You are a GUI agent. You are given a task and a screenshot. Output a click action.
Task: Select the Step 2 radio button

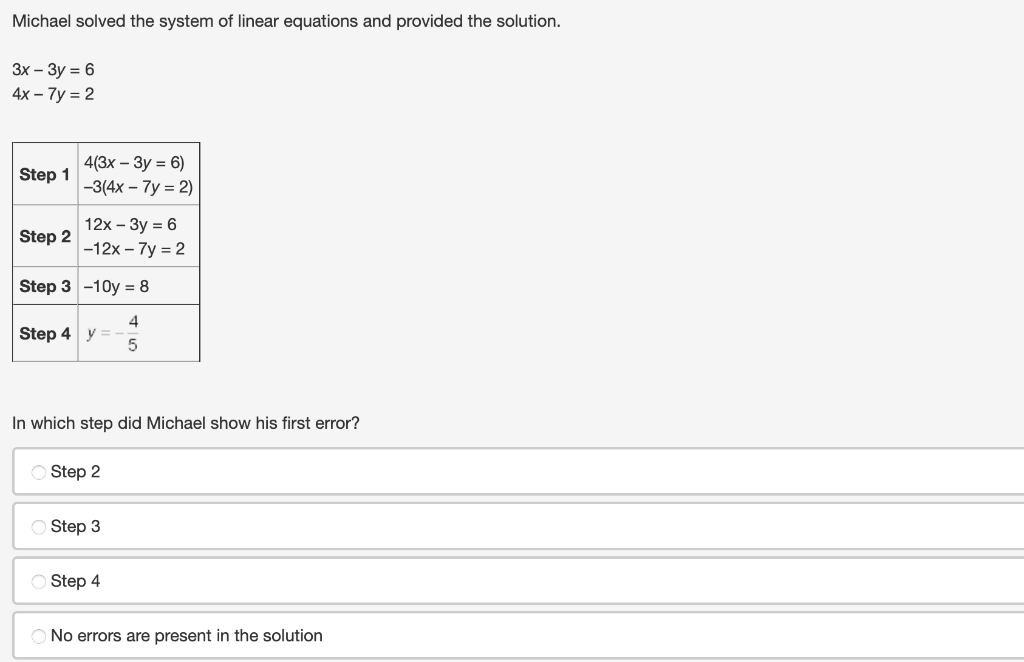click(39, 472)
